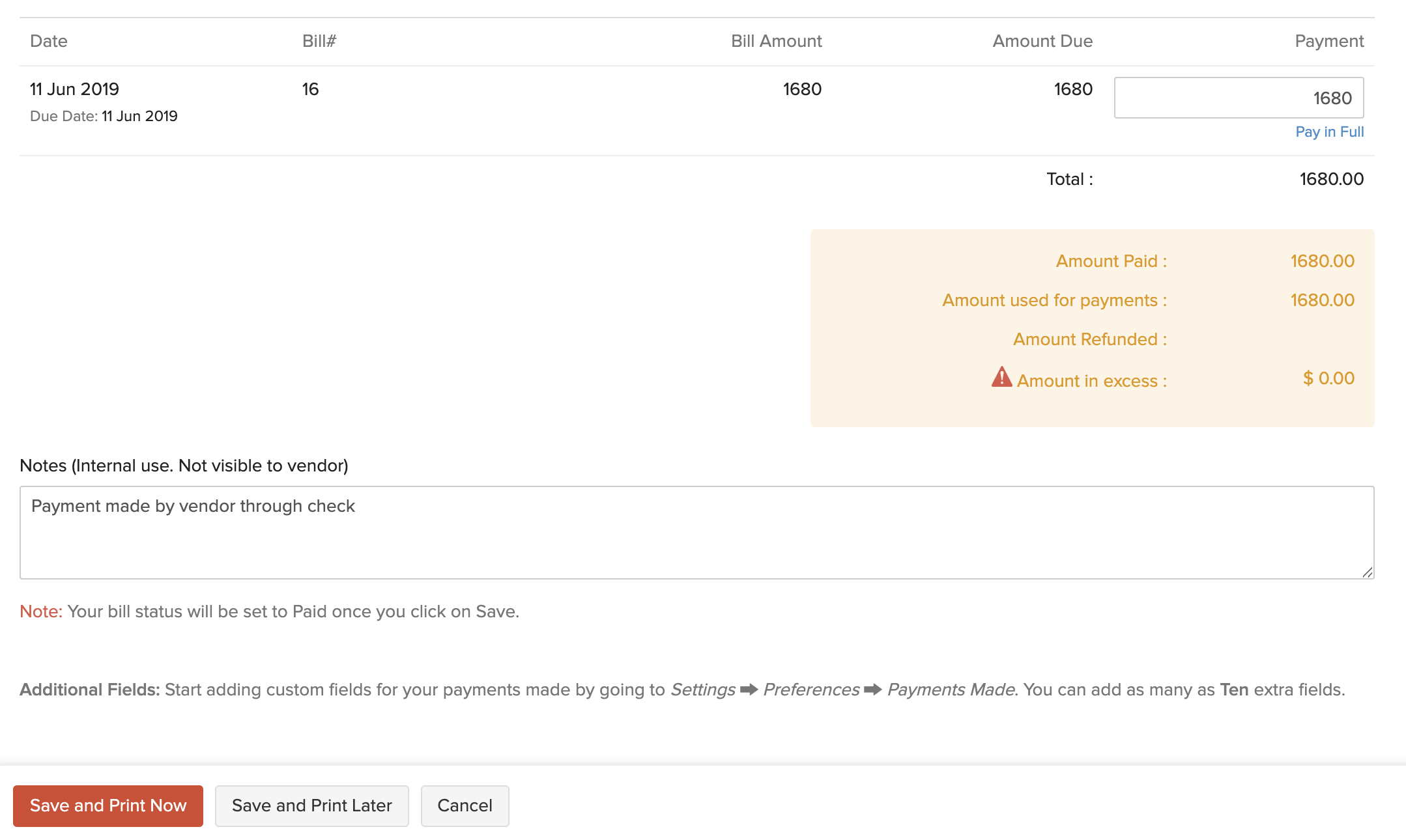Choose Save and Print Later

click(311, 806)
